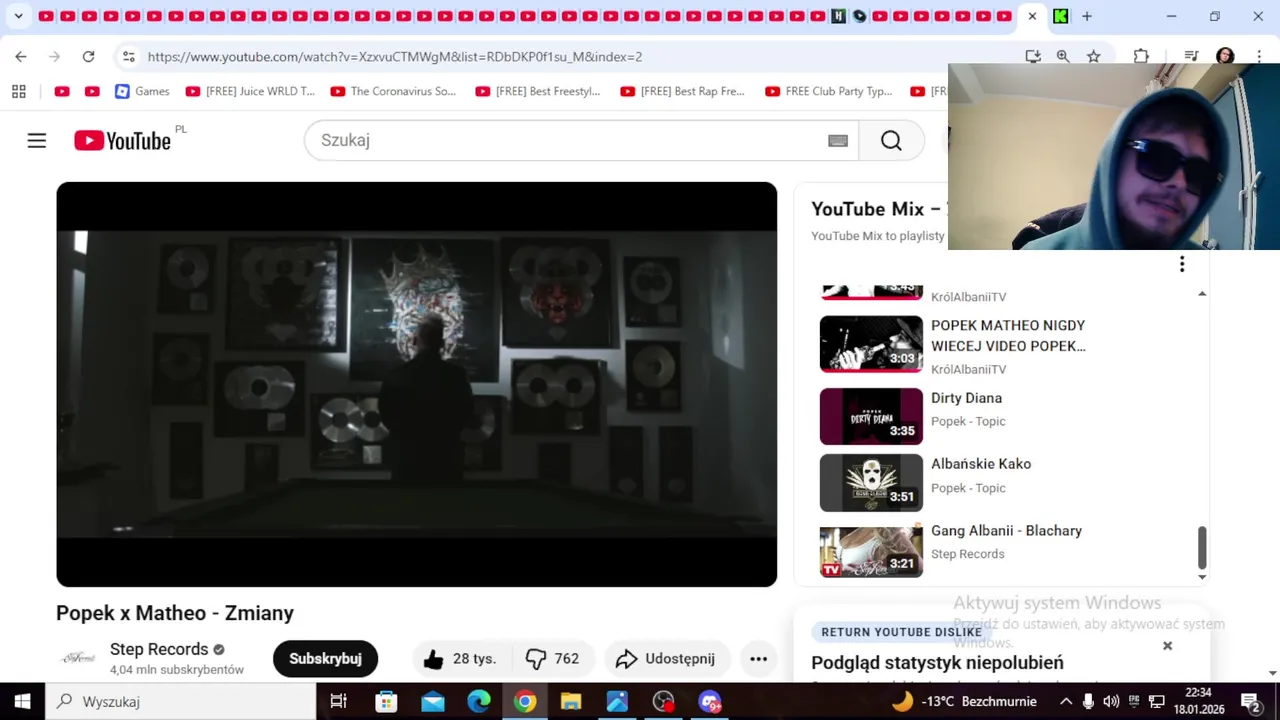Play the Dirty Diana thumbnail
The height and width of the screenshot is (720, 1280).
[871, 417]
